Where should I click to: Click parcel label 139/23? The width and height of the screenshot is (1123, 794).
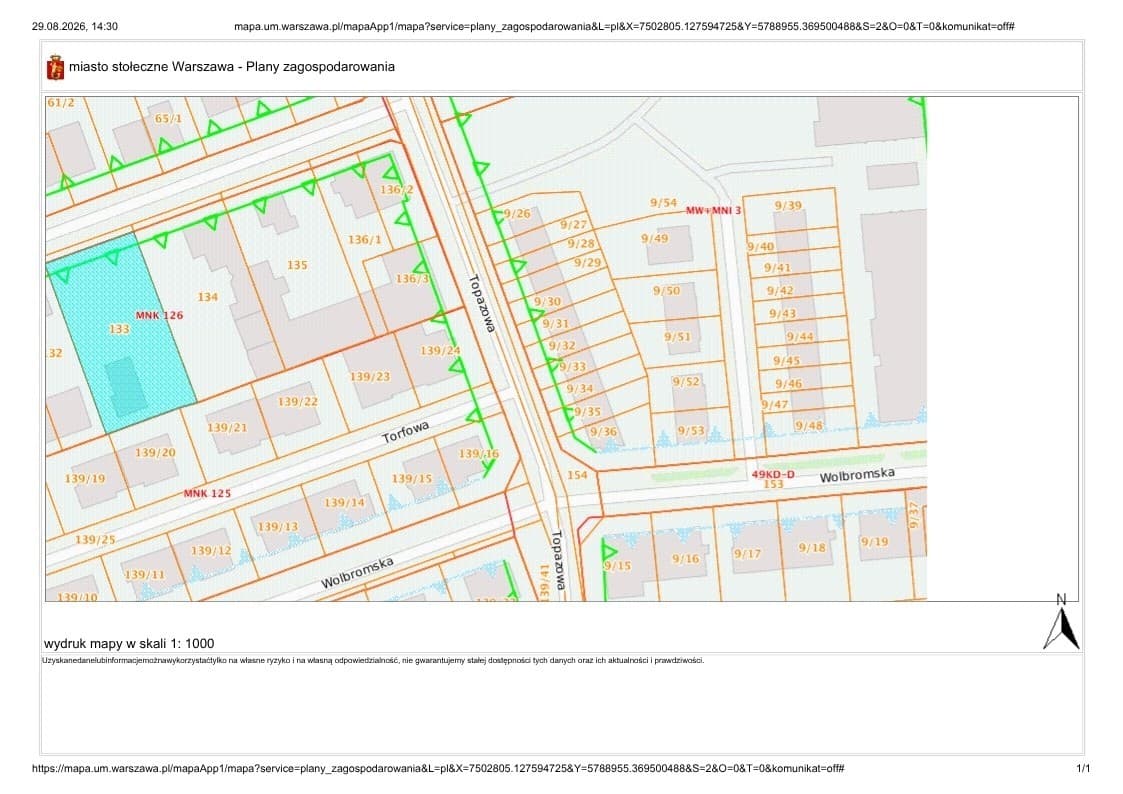370,377
